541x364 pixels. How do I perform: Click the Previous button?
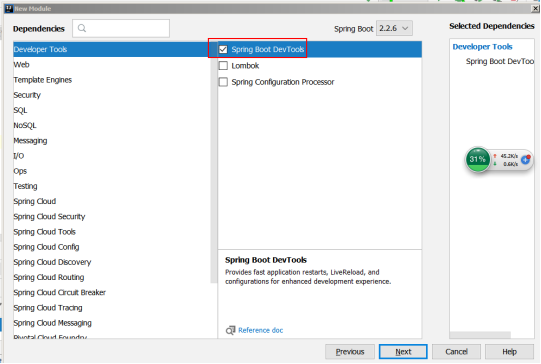pyautogui.click(x=350, y=352)
